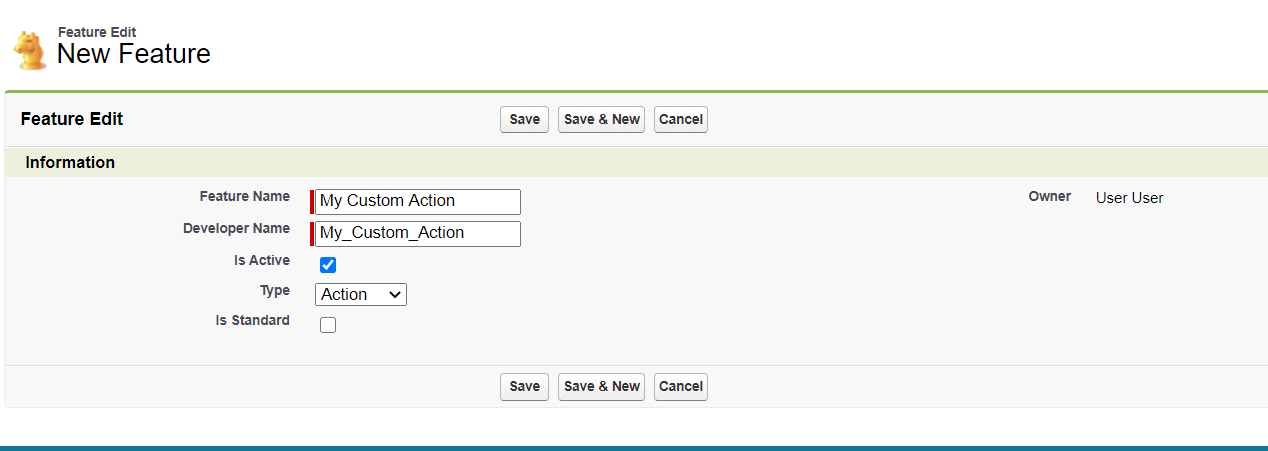Uncheck the Is Active checkbox
The width and height of the screenshot is (1268, 451).
[x=328, y=265]
